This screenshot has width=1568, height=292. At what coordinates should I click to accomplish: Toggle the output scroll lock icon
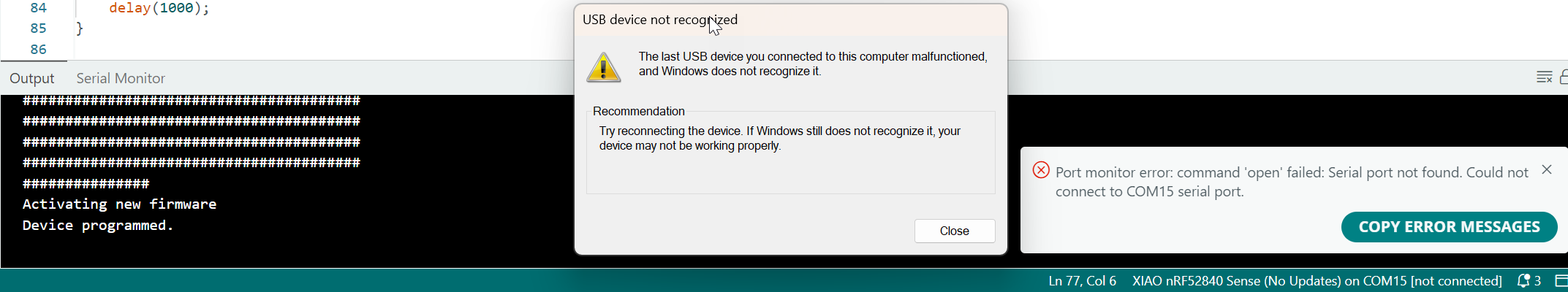tap(1564, 77)
